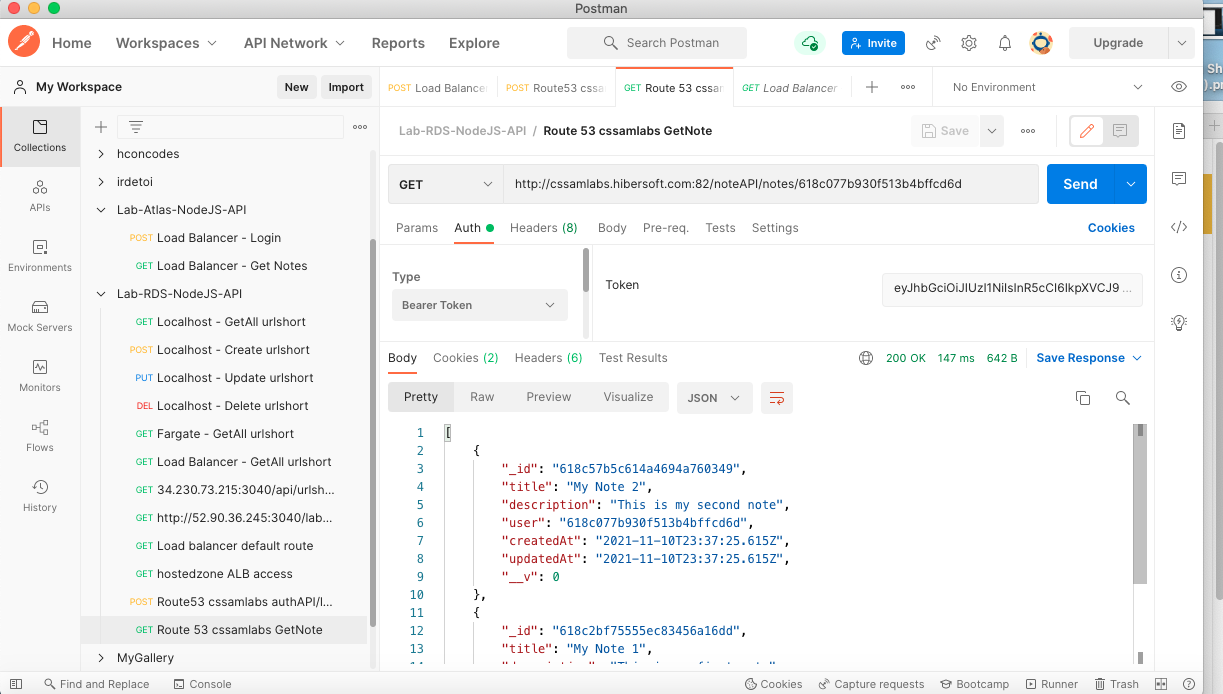The image size is (1223, 694).
Task: Click the request URL field
Action: [x=770, y=184]
